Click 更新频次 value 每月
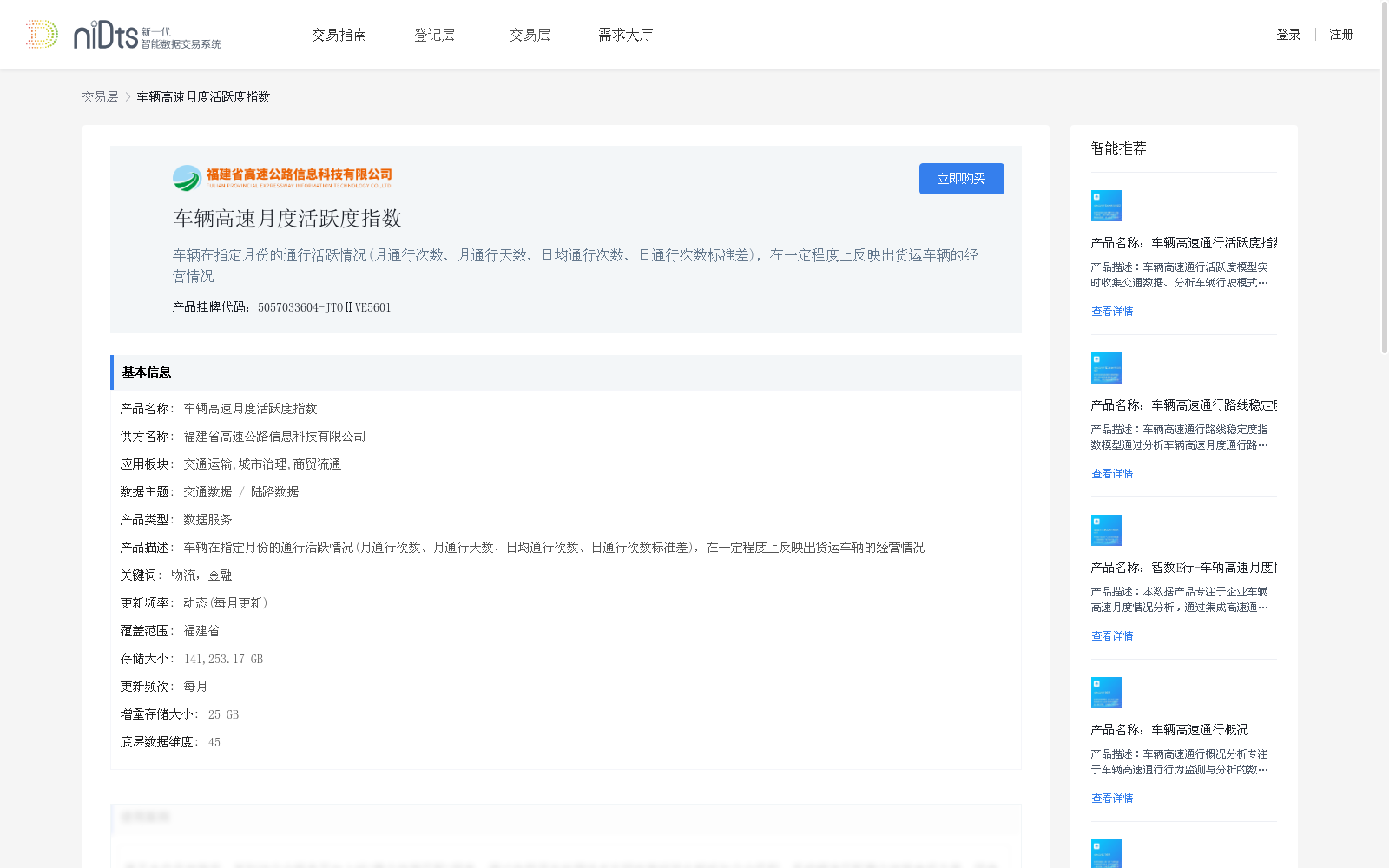This screenshot has width=1389, height=868. (195, 687)
